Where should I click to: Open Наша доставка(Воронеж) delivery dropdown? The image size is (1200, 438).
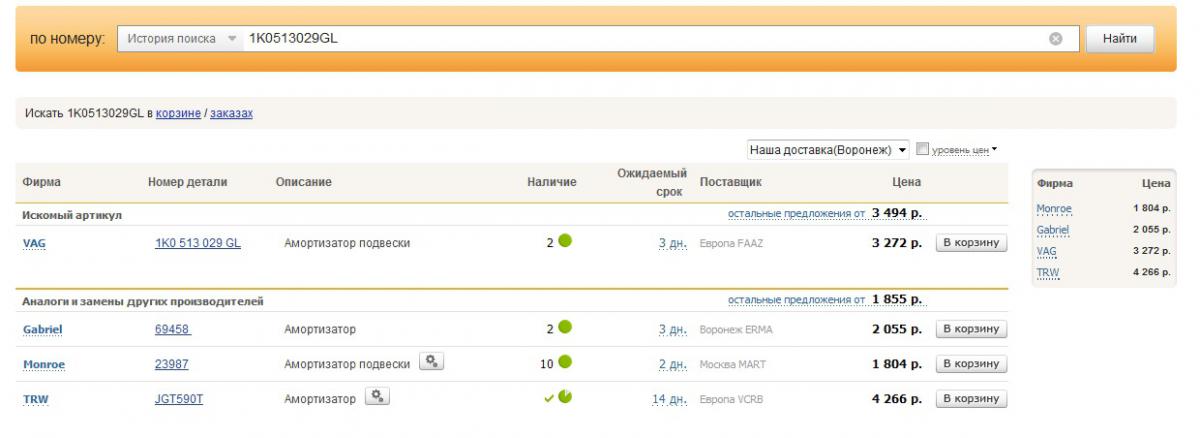click(x=828, y=149)
